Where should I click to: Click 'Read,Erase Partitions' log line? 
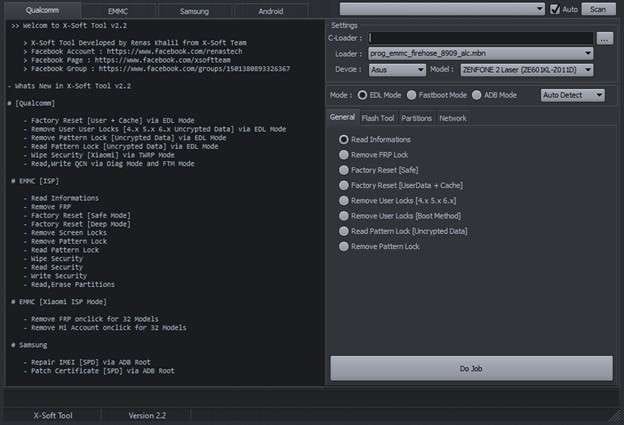tap(69, 285)
